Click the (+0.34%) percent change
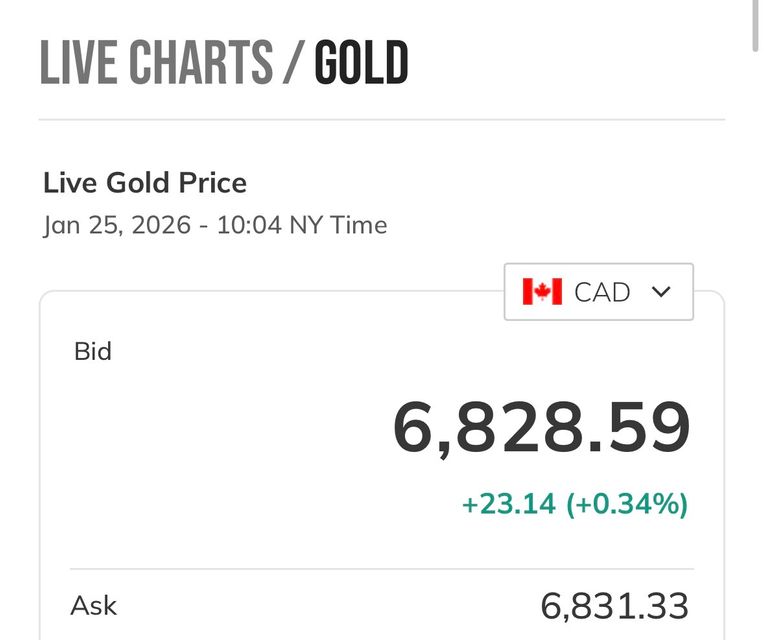764x640 pixels. (x=627, y=504)
